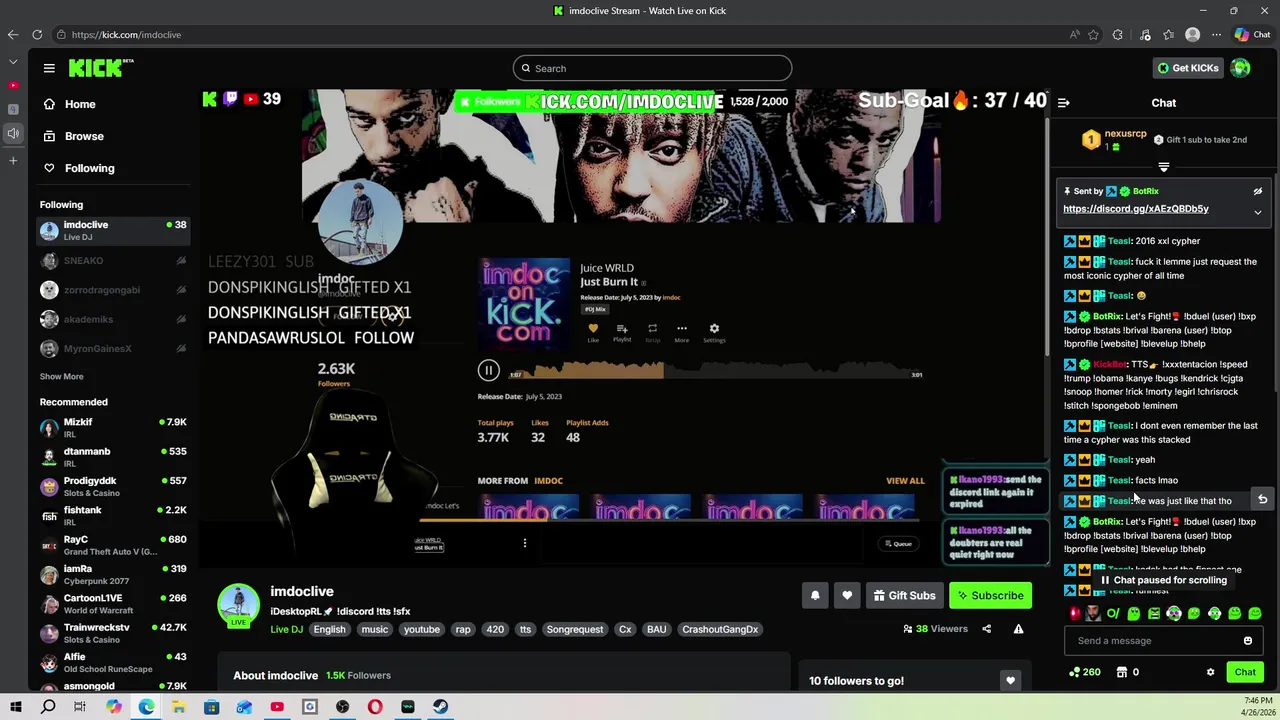Viewport: 1280px width, 720px height.
Task: Toggle notifications for akademiks channel
Action: click(181, 319)
